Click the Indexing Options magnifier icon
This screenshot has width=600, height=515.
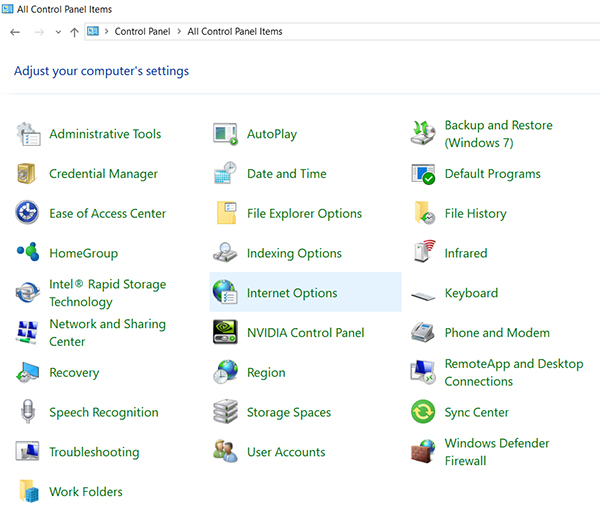(x=225, y=252)
